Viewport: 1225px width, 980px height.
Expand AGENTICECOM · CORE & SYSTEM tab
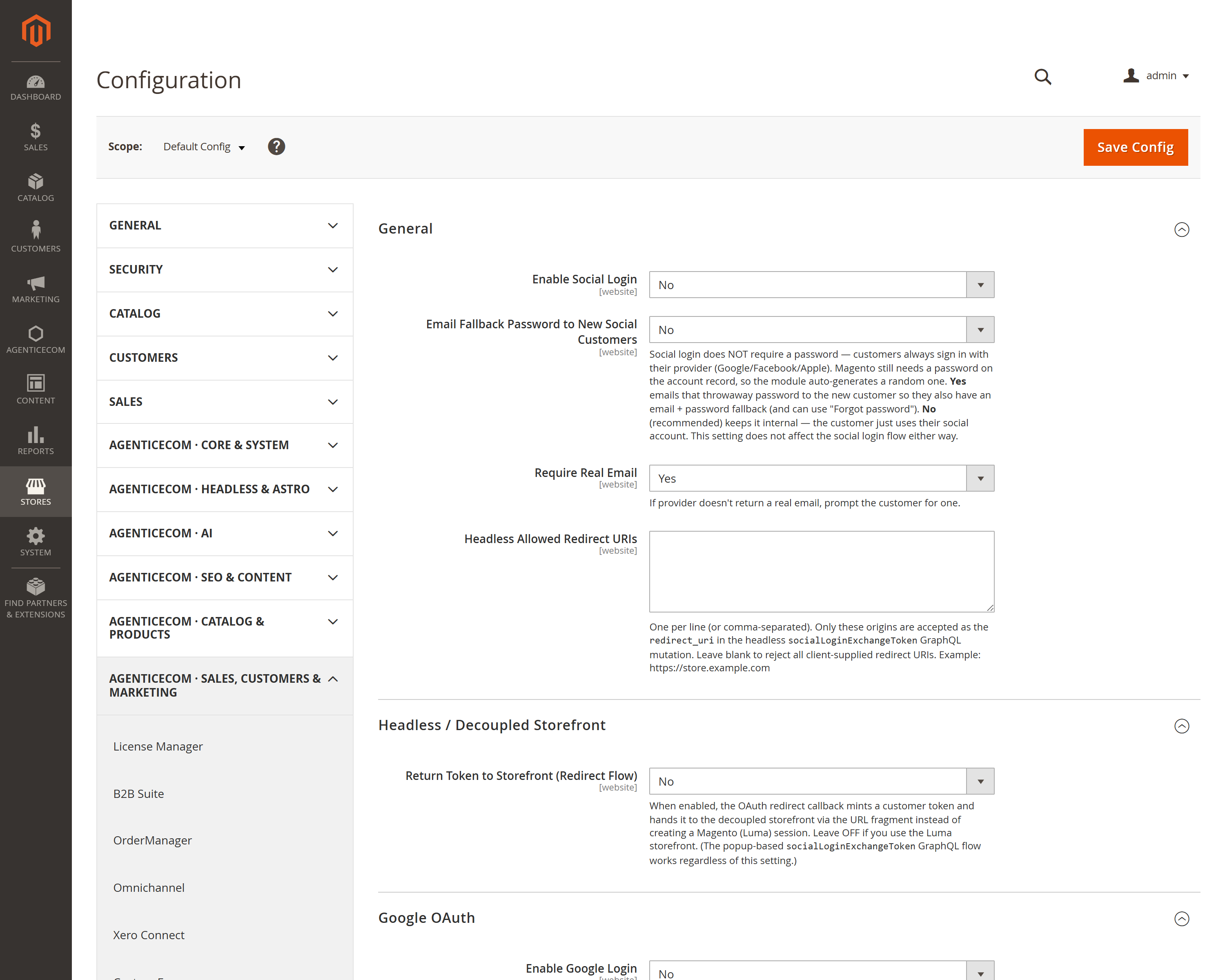[x=225, y=445]
